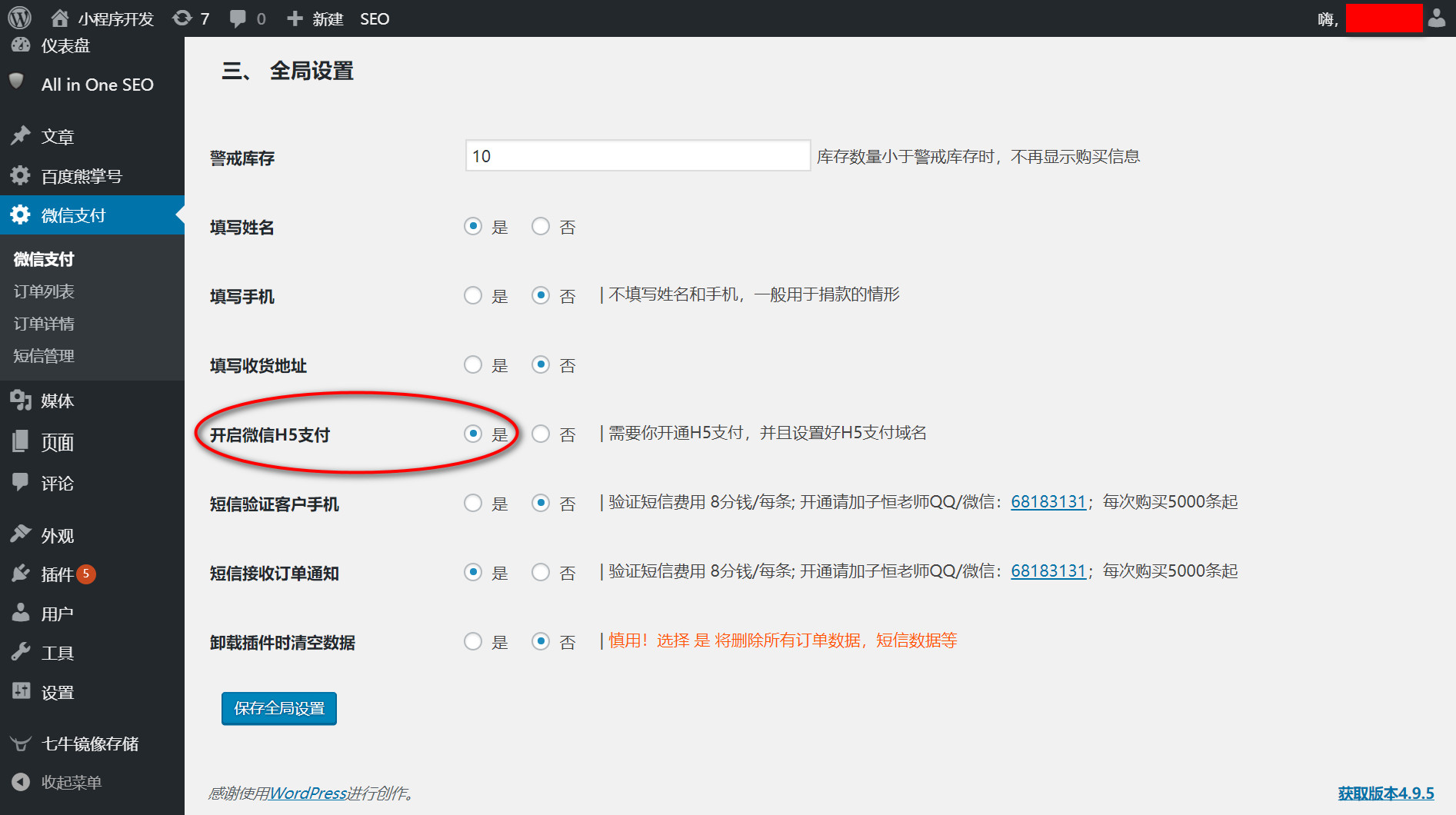Click the 文章 pin icon
The height and width of the screenshot is (815, 1456).
[x=20, y=135]
